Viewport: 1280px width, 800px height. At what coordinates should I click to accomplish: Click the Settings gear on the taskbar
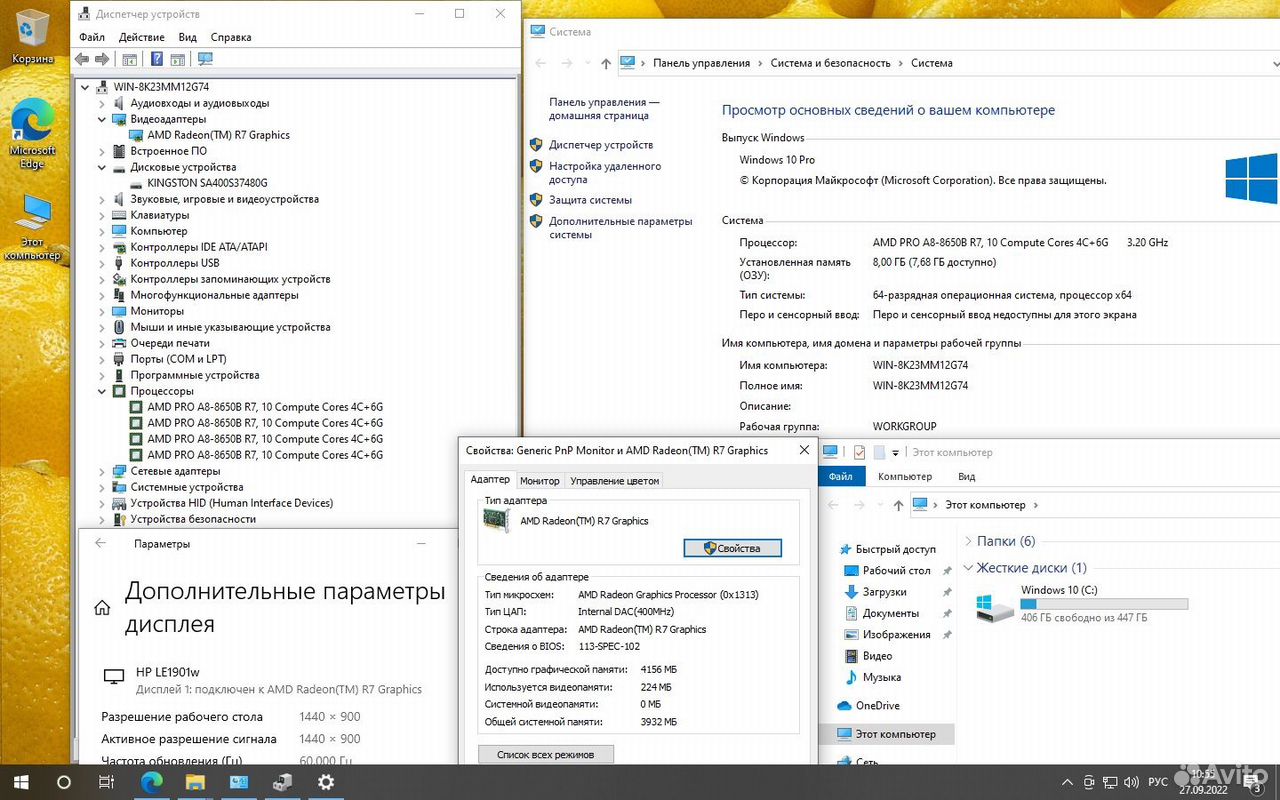(326, 782)
